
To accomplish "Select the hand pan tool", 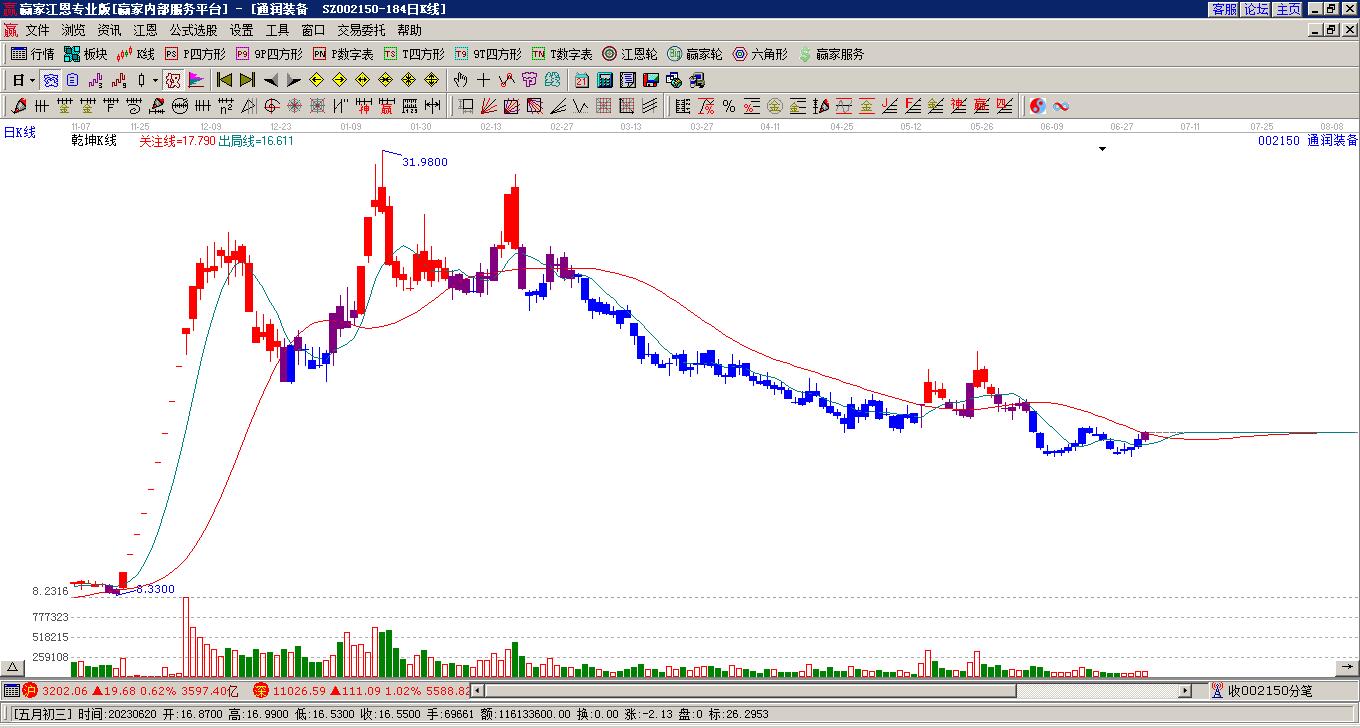I will [460, 80].
